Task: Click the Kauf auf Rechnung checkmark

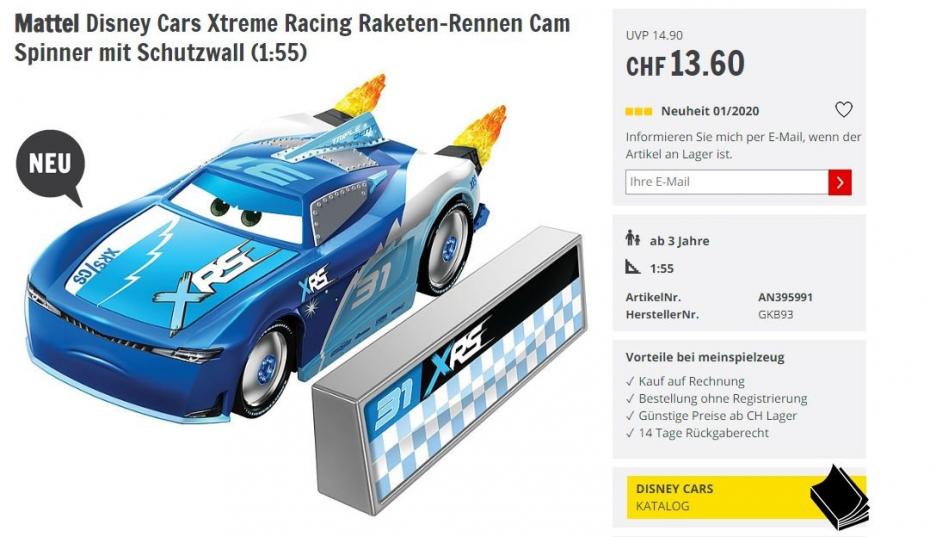Action: [x=630, y=381]
